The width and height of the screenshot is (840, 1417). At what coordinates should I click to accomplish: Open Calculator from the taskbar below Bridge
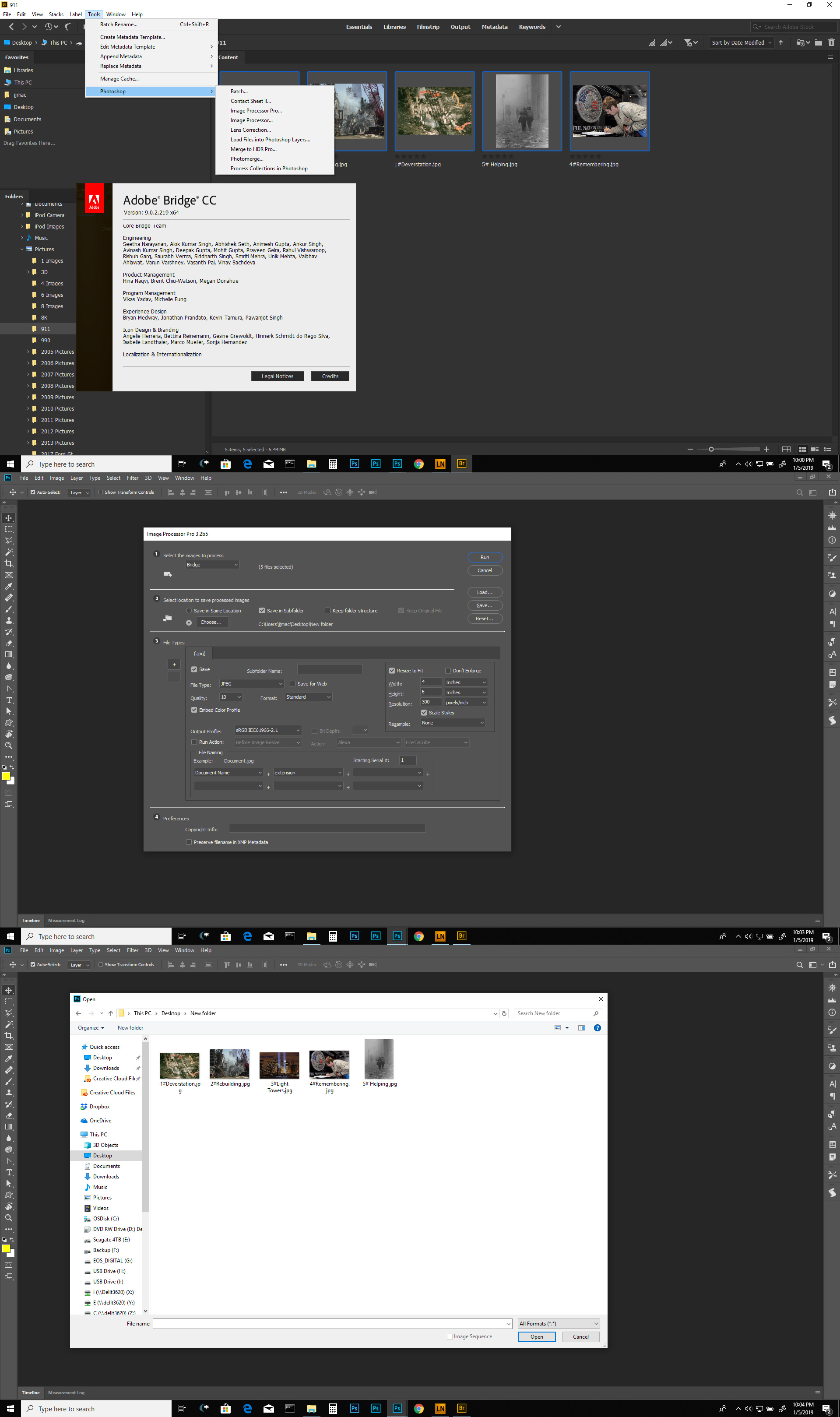tap(333, 464)
